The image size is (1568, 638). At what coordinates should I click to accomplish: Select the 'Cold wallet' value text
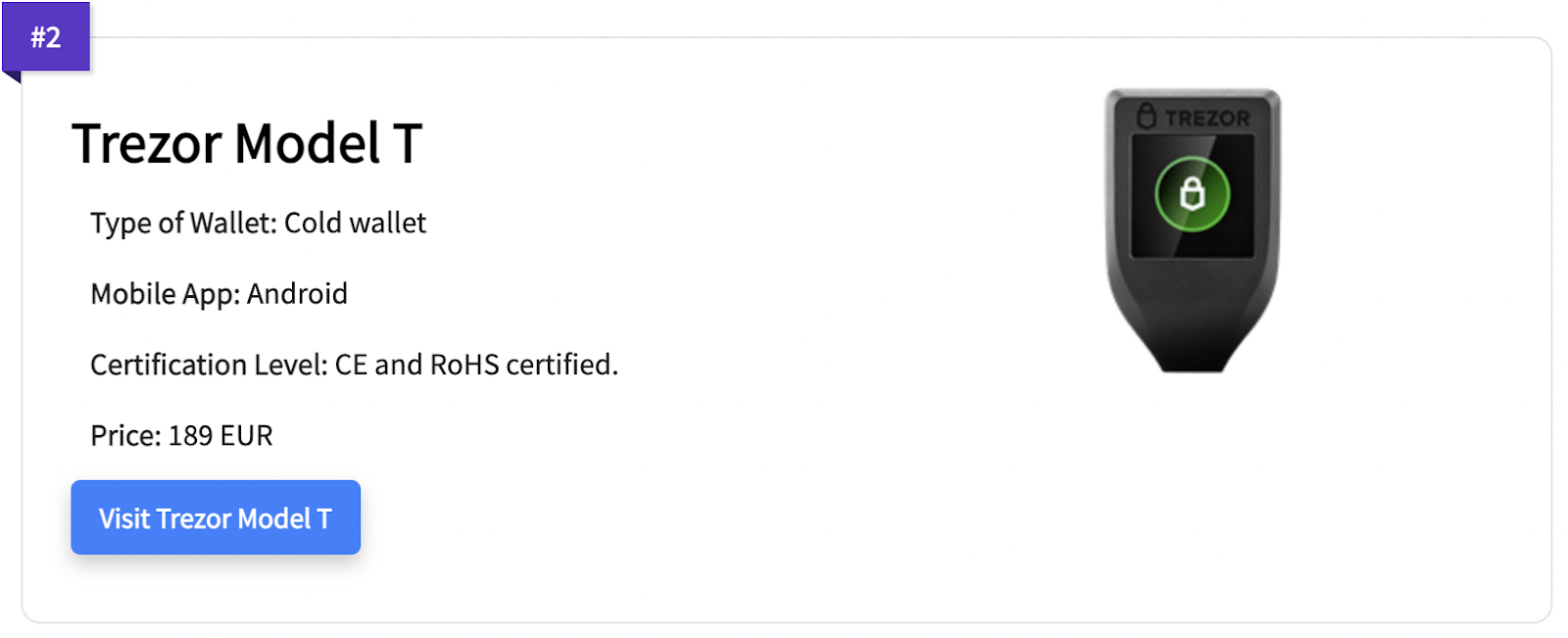[355, 223]
